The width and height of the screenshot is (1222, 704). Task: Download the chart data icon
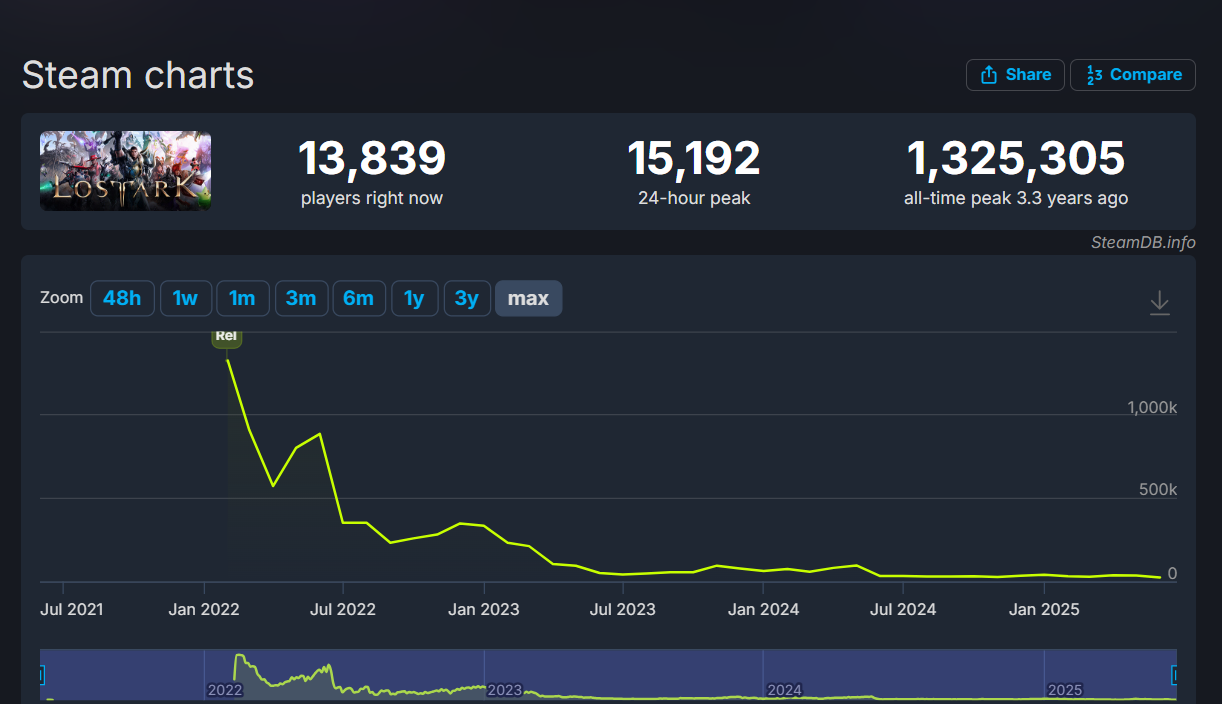point(1159,302)
